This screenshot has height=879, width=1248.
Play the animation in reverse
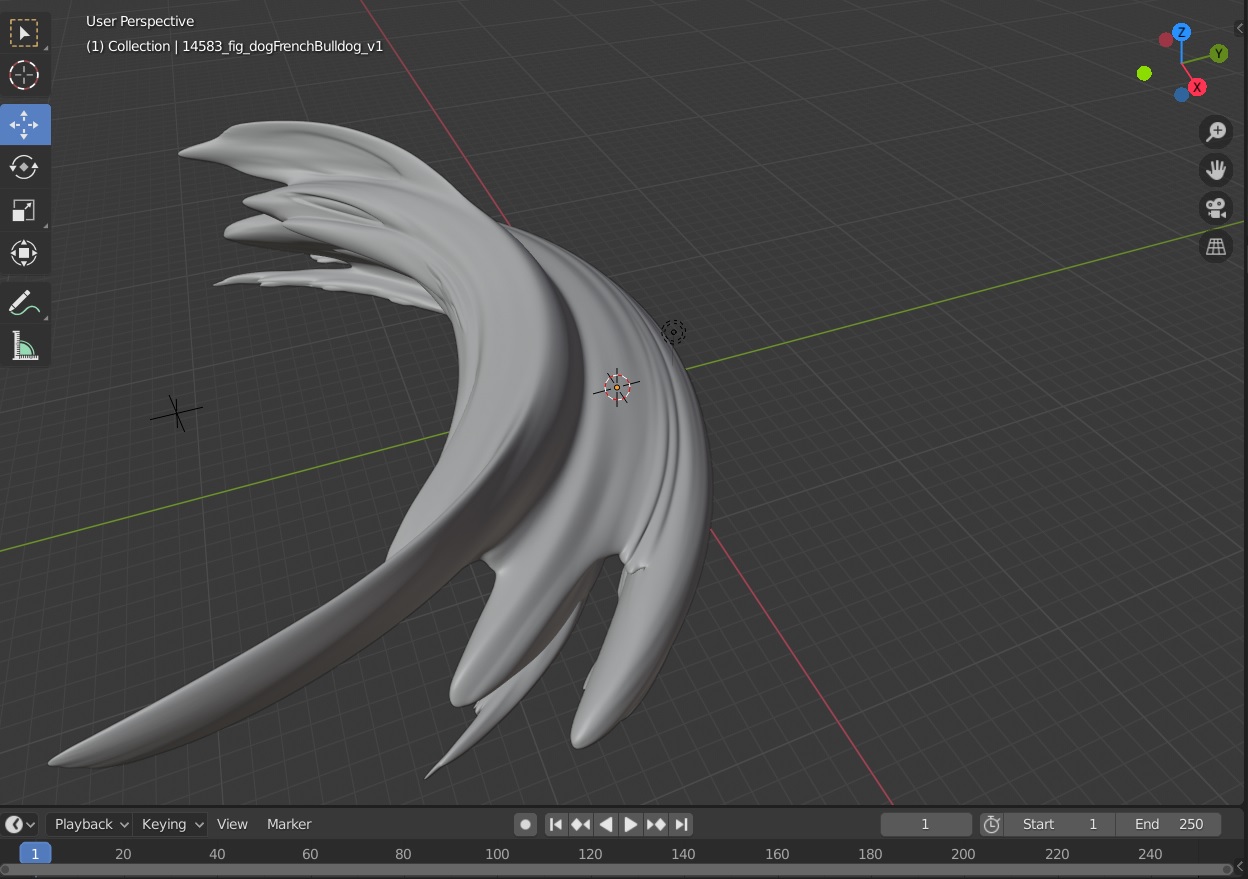[605, 824]
